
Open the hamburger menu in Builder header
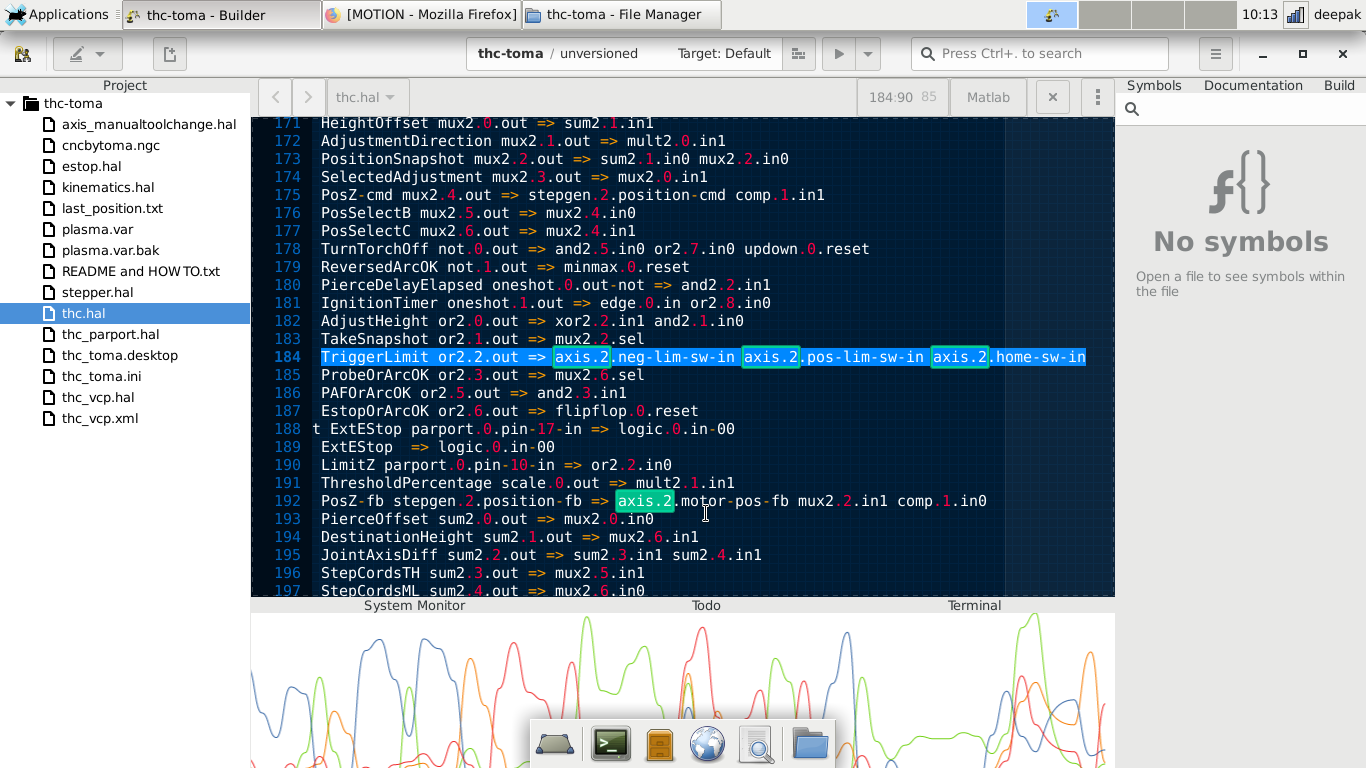[x=1215, y=54]
